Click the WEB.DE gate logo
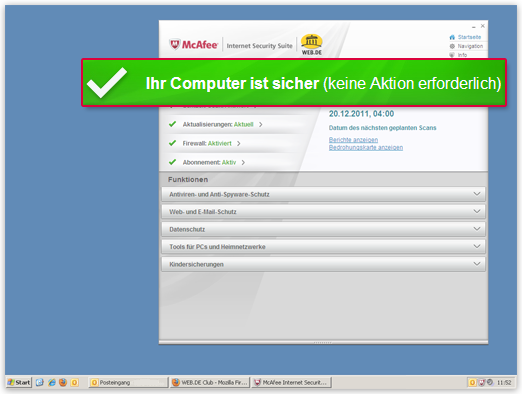 [312, 44]
